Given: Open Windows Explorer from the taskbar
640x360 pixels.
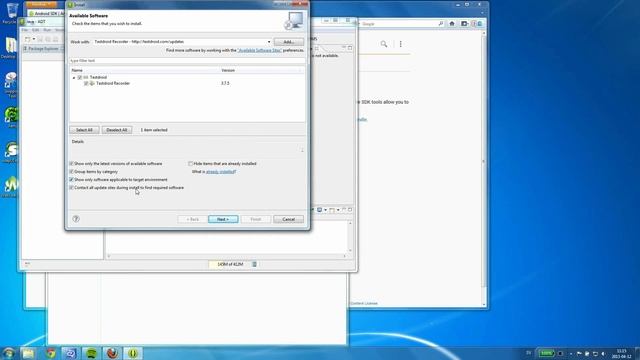Looking at the screenshot, I should click(x=29, y=353).
